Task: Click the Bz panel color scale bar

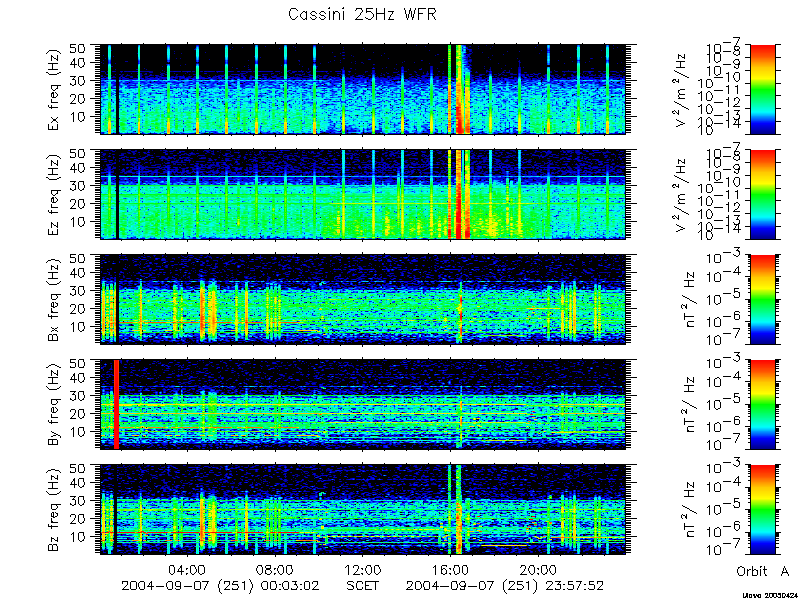Action: point(763,510)
